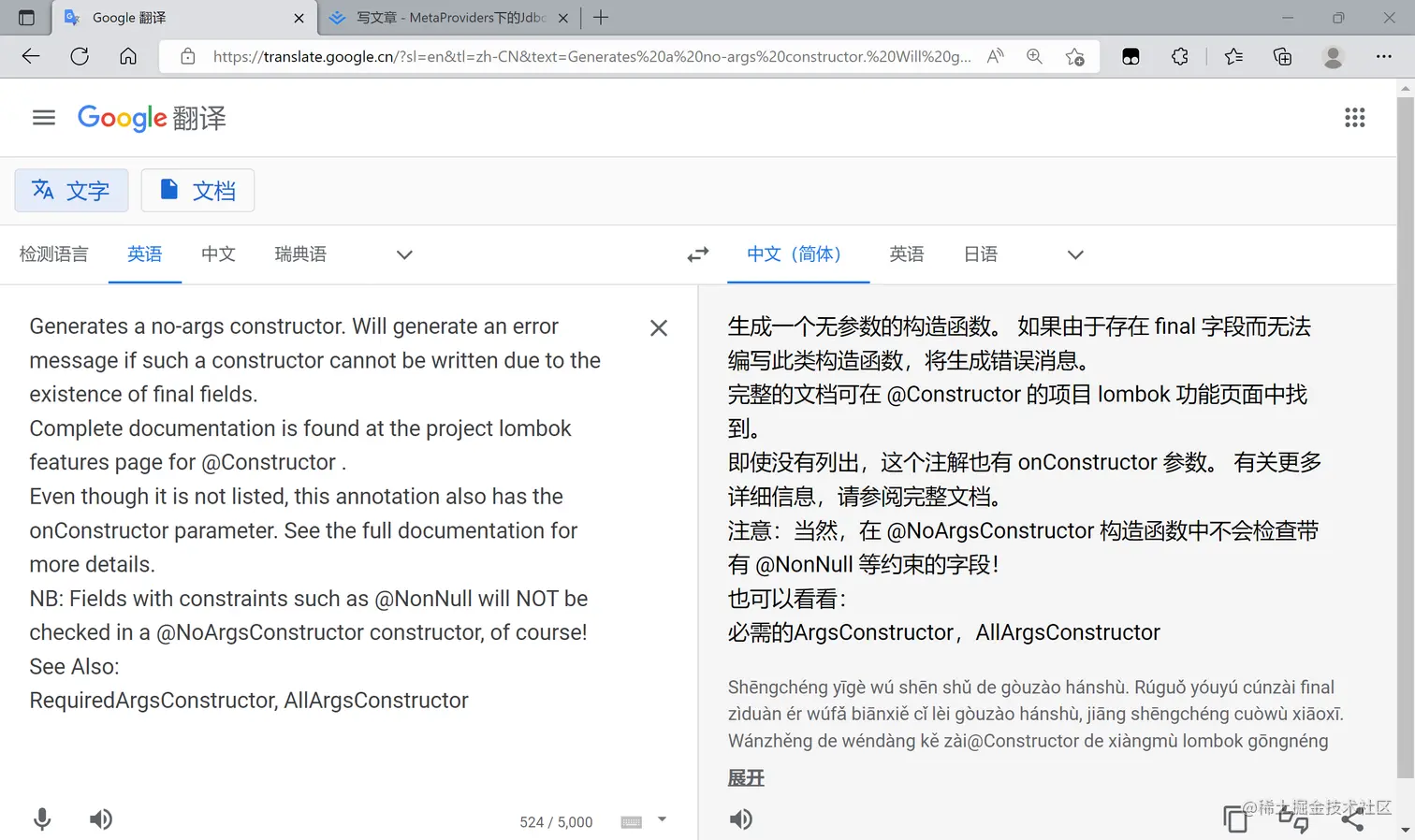
Task: Click the page vertical scrollbar
Action: click(1405, 436)
